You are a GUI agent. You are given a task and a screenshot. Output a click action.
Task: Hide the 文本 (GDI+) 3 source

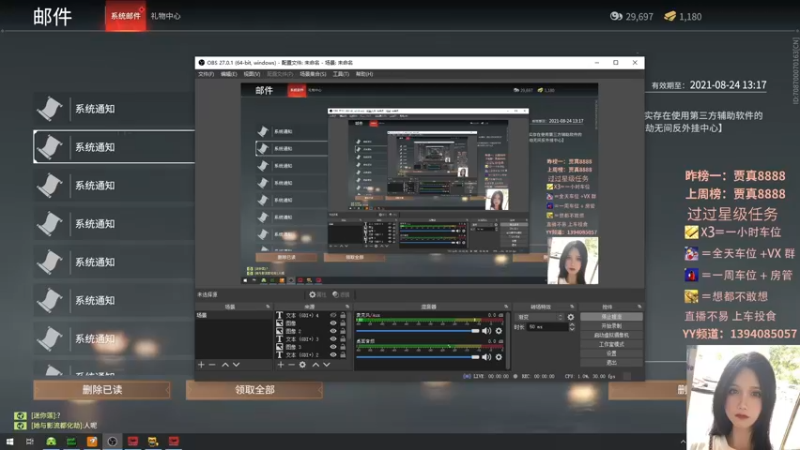pos(333,339)
